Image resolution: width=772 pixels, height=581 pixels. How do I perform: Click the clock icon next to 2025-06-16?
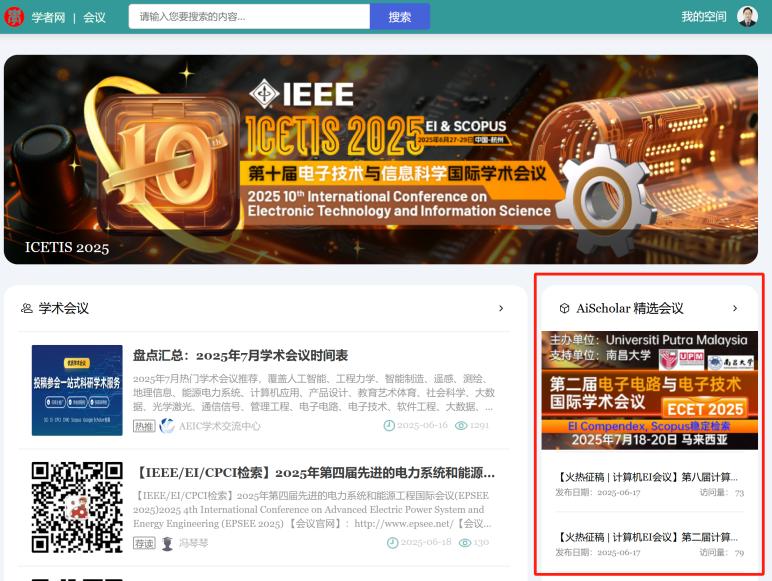tap(389, 426)
